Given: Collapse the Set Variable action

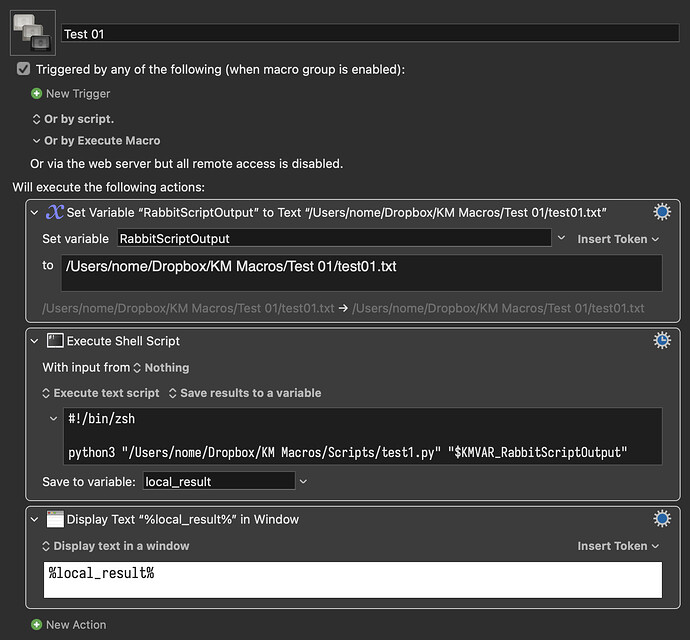Looking at the screenshot, I should click(35, 212).
